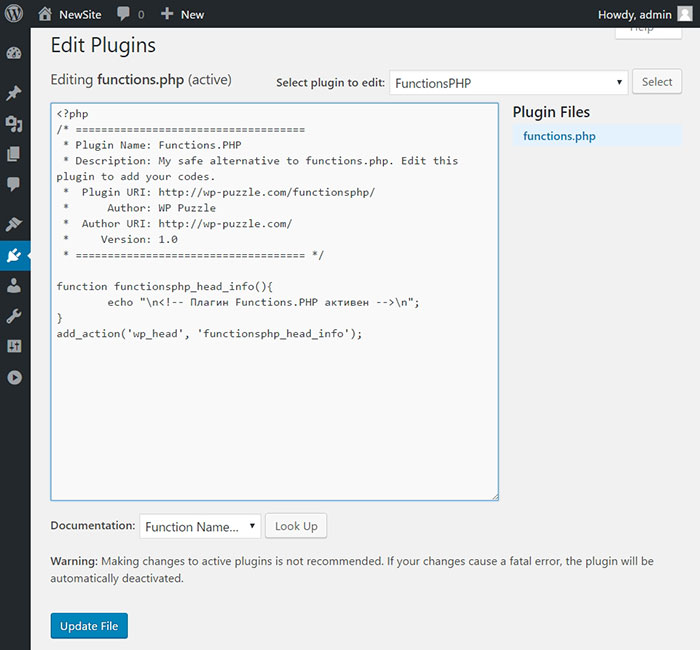
Task: Open the partially hidden Help tab
Action: (648, 33)
